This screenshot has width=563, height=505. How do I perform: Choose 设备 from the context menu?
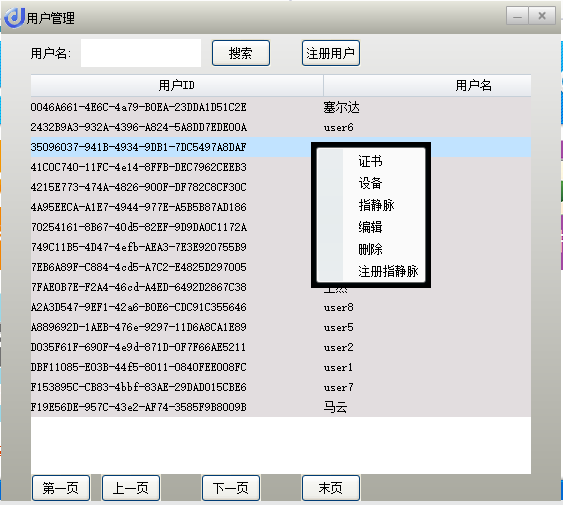pyautogui.click(x=371, y=183)
